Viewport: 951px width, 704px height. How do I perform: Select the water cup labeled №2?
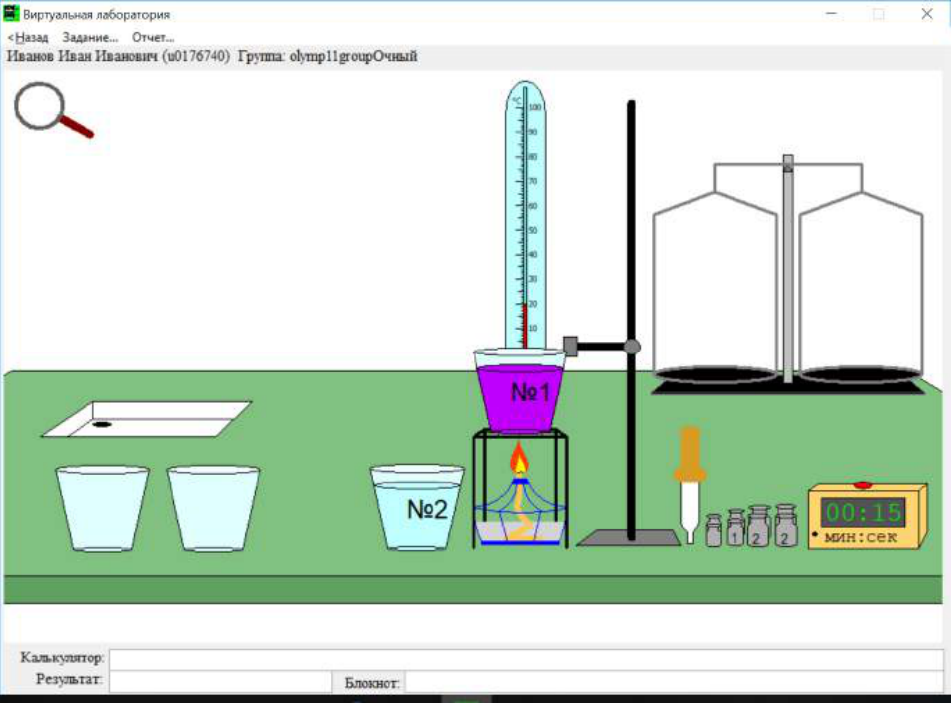(x=417, y=508)
